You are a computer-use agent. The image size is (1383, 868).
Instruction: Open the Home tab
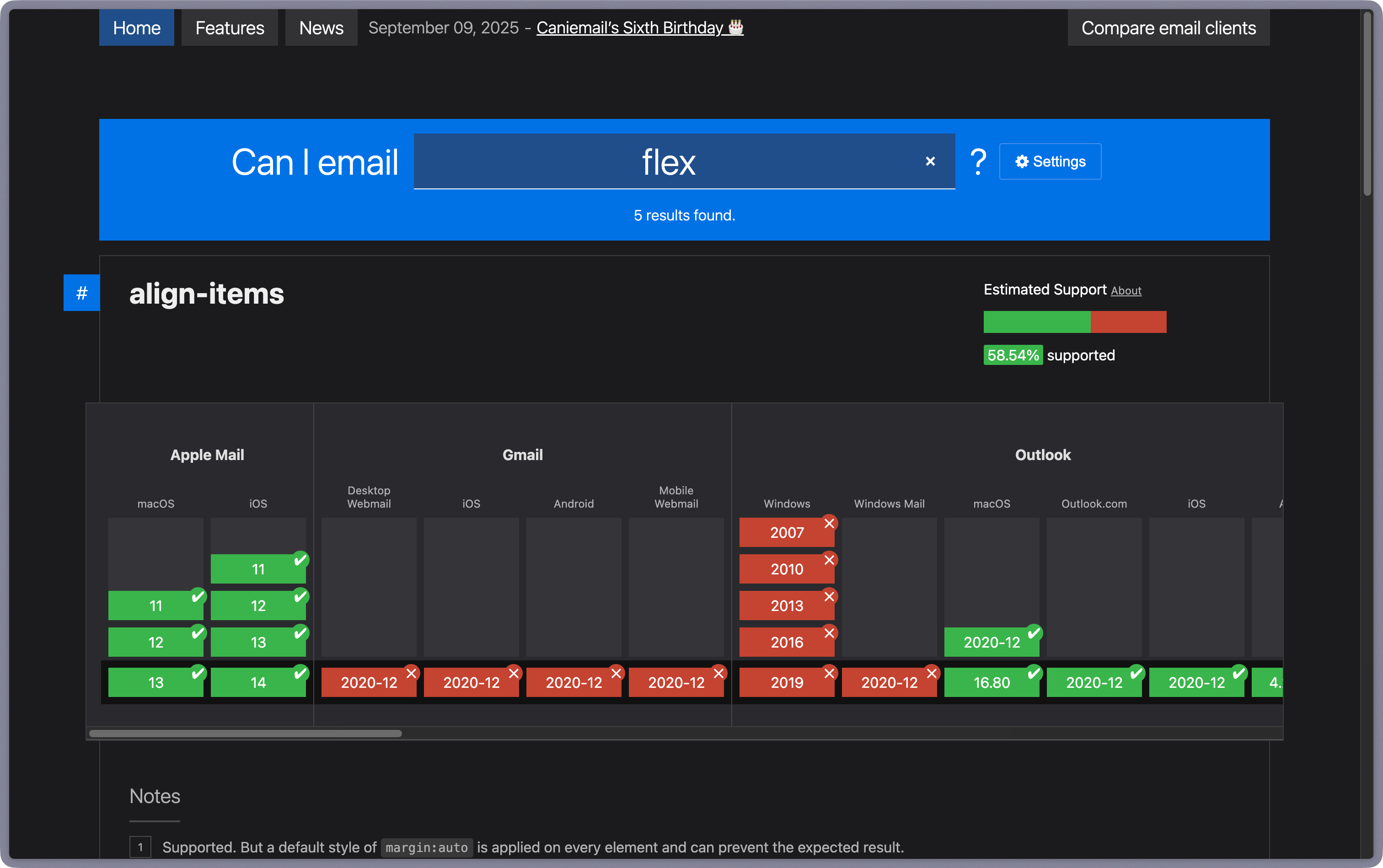(x=137, y=27)
